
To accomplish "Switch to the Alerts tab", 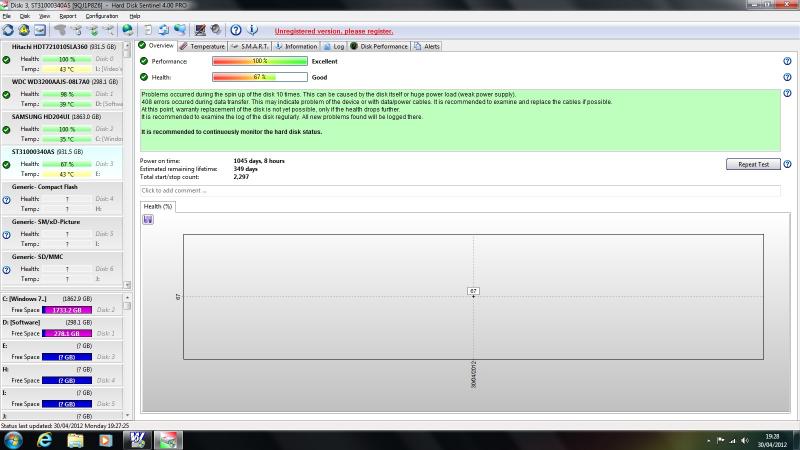I will [x=427, y=46].
